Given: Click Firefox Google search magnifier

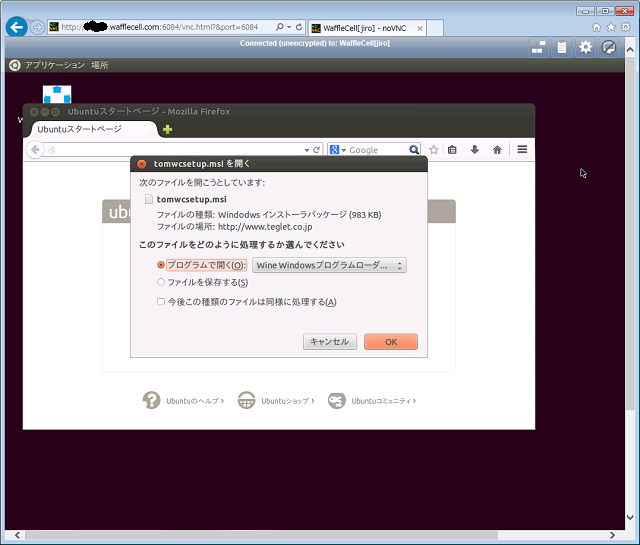Looking at the screenshot, I should pyautogui.click(x=414, y=150).
